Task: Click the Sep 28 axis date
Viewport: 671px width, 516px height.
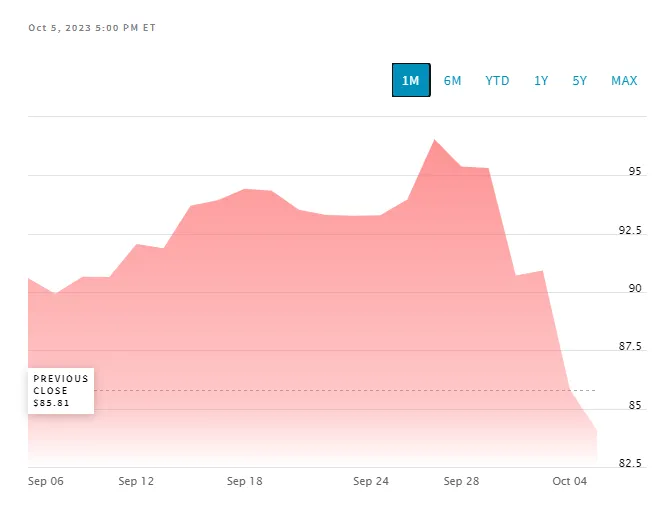Action: [461, 481]
